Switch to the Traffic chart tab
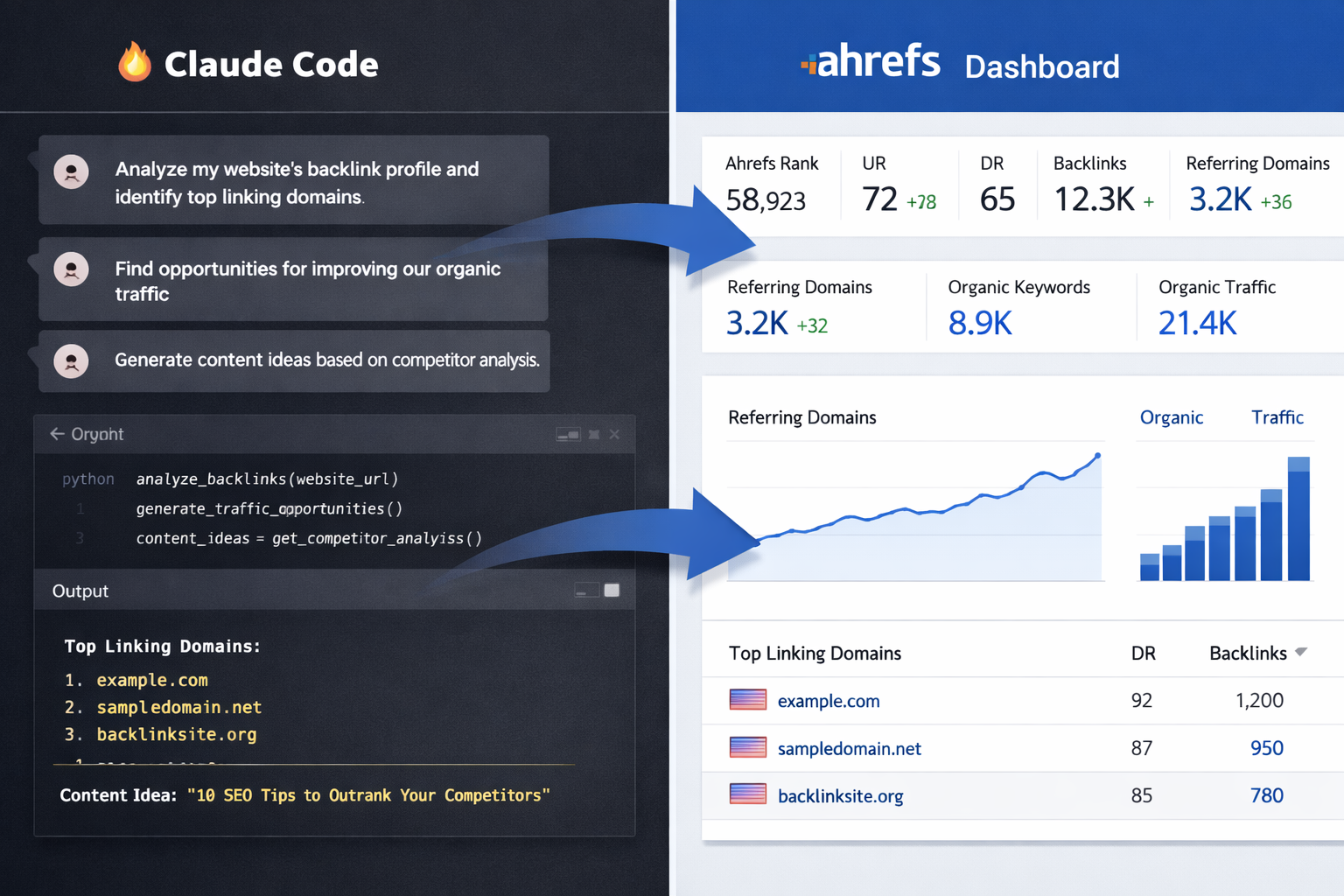The height and width of the screenshot is (896, 1344). tap(1277, 417)
